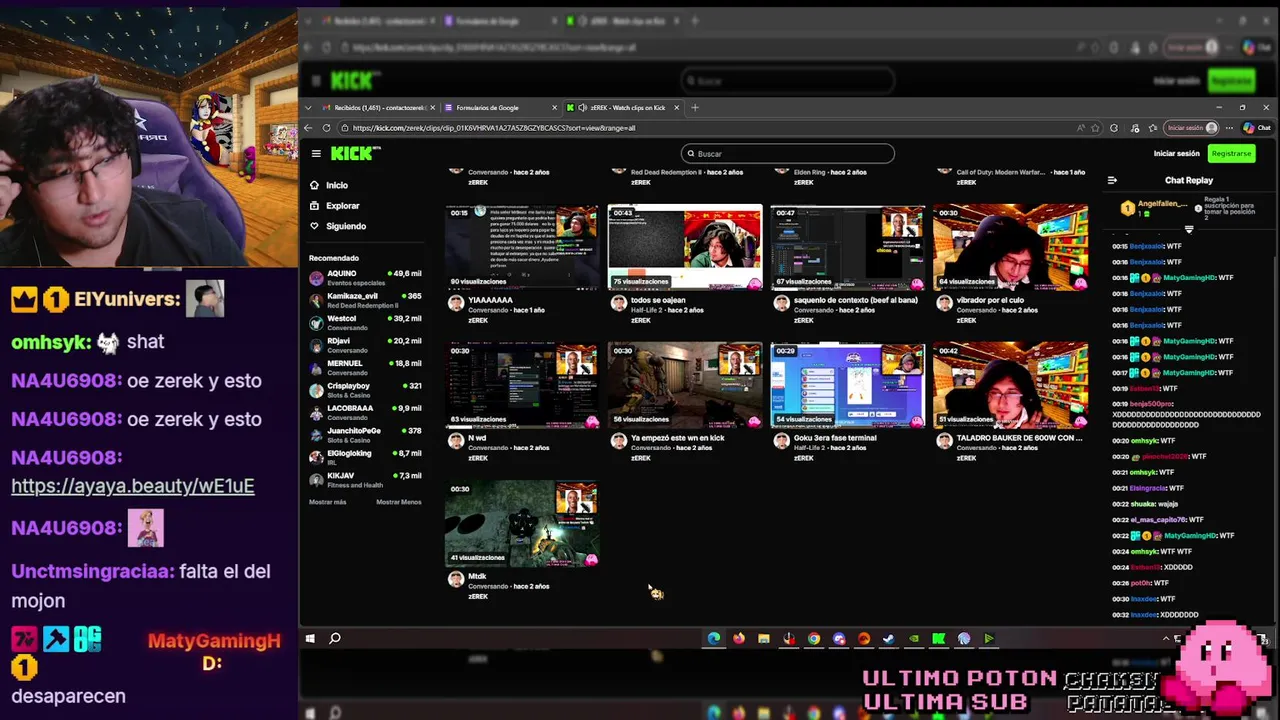Open File Explorer from the taskbar

(764, 638)
